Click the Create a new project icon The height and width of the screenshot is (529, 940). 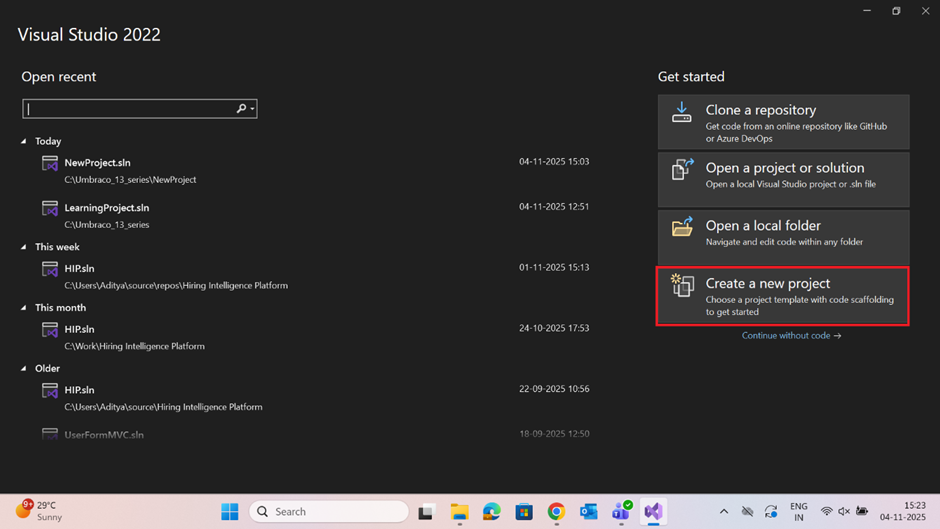tap(682, 286)
